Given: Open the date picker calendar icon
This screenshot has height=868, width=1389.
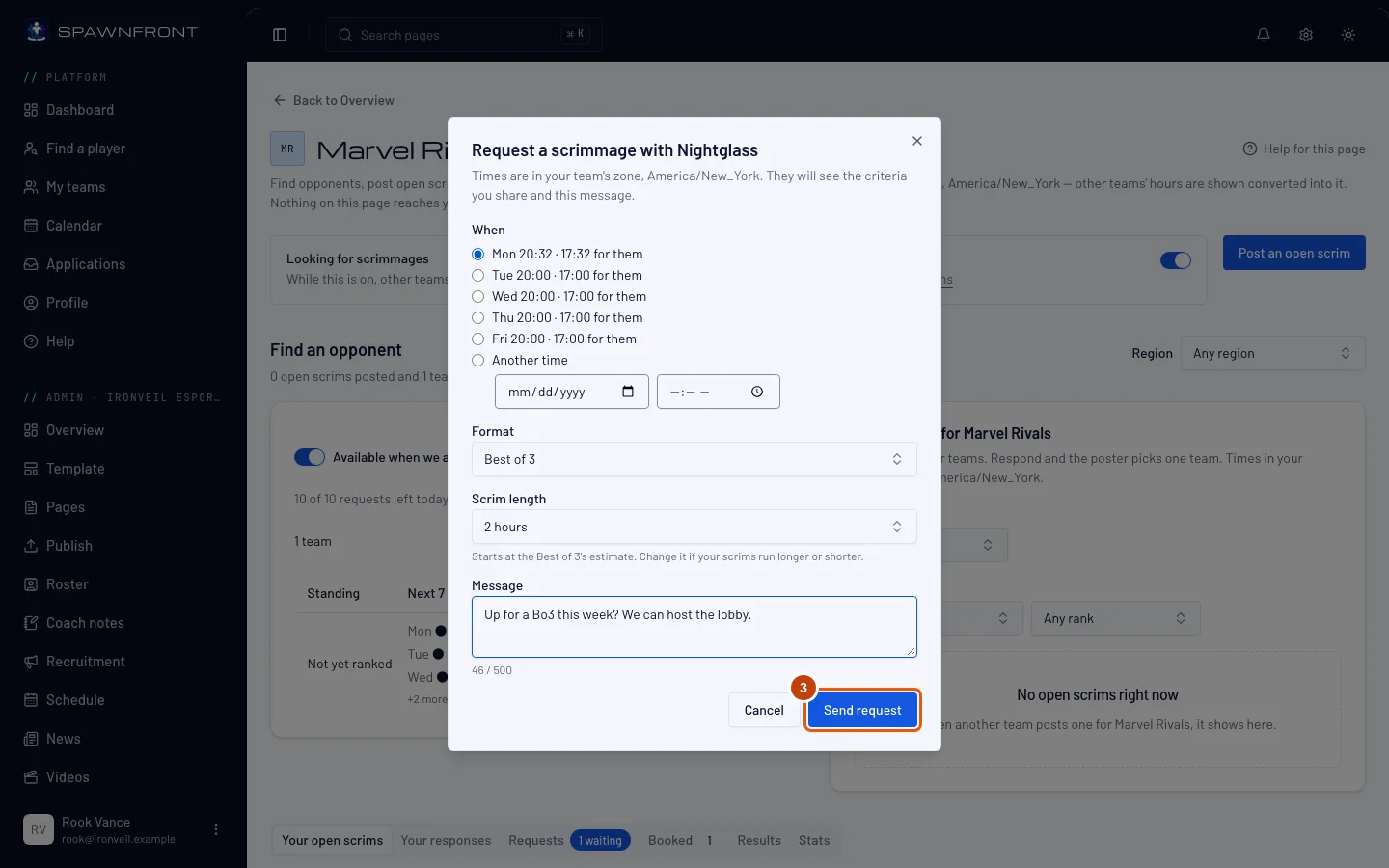Looking at the screenshot, I should pos(628,392).
